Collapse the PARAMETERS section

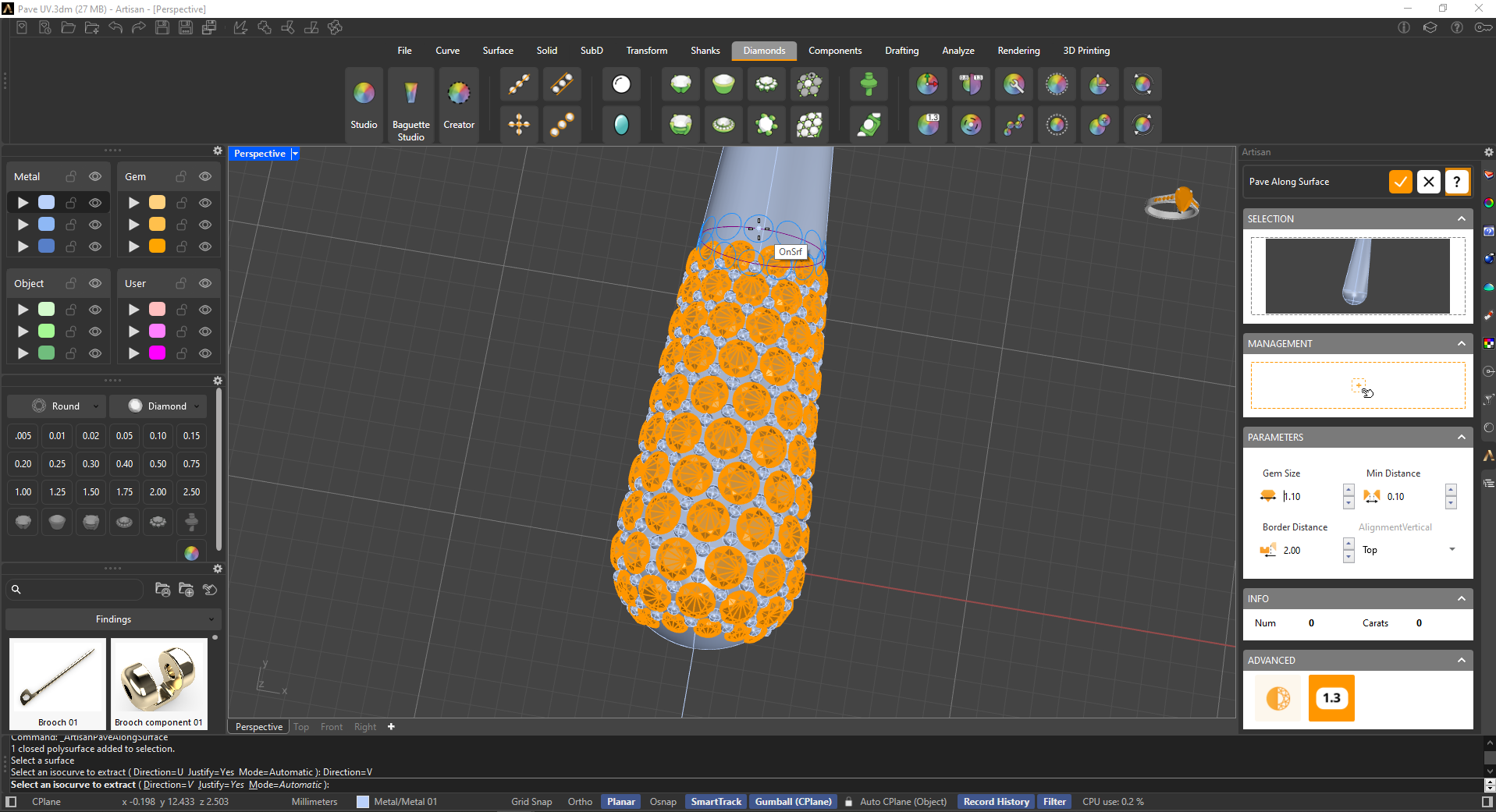1462,438
